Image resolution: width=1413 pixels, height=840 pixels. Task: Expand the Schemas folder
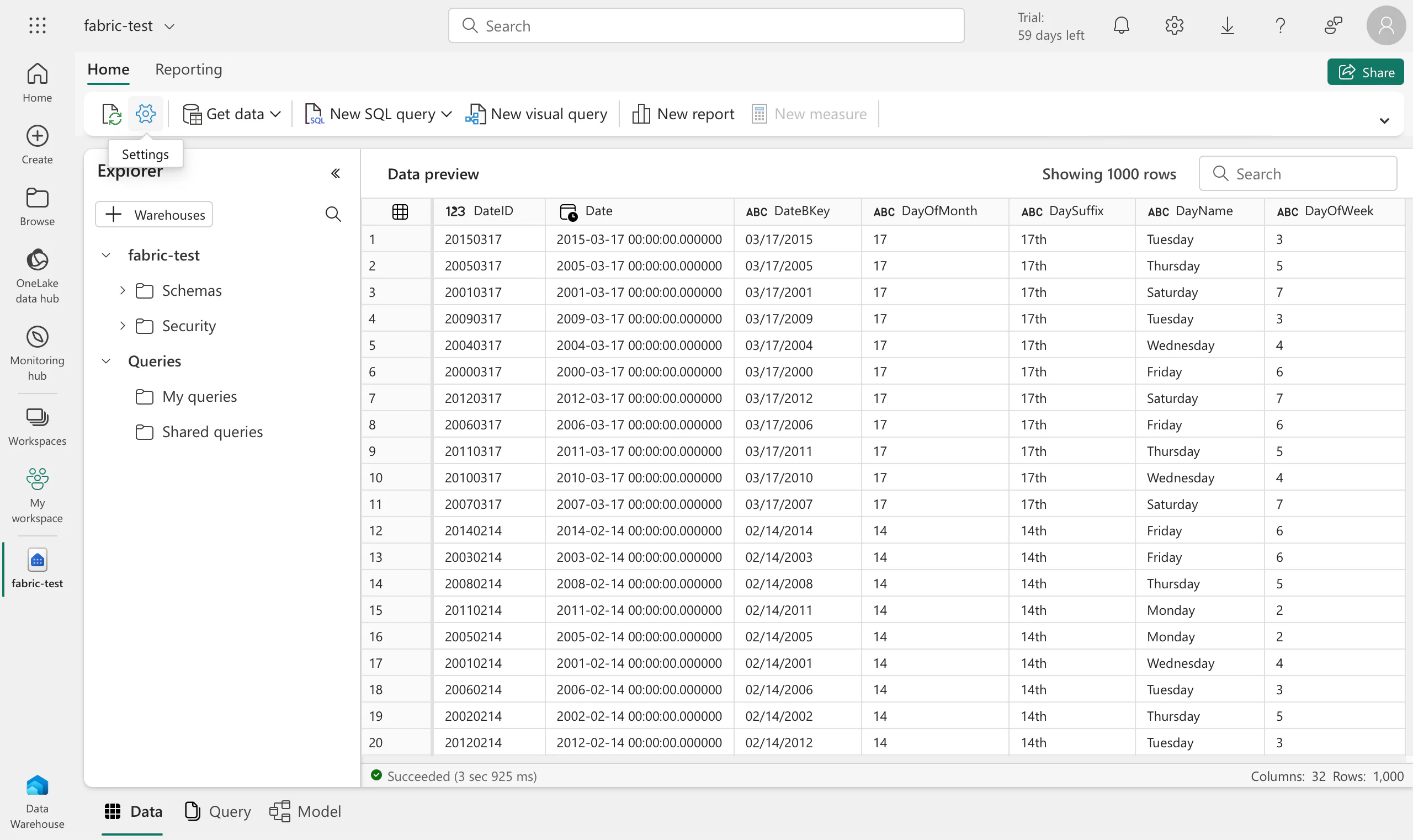pos(123,290)
